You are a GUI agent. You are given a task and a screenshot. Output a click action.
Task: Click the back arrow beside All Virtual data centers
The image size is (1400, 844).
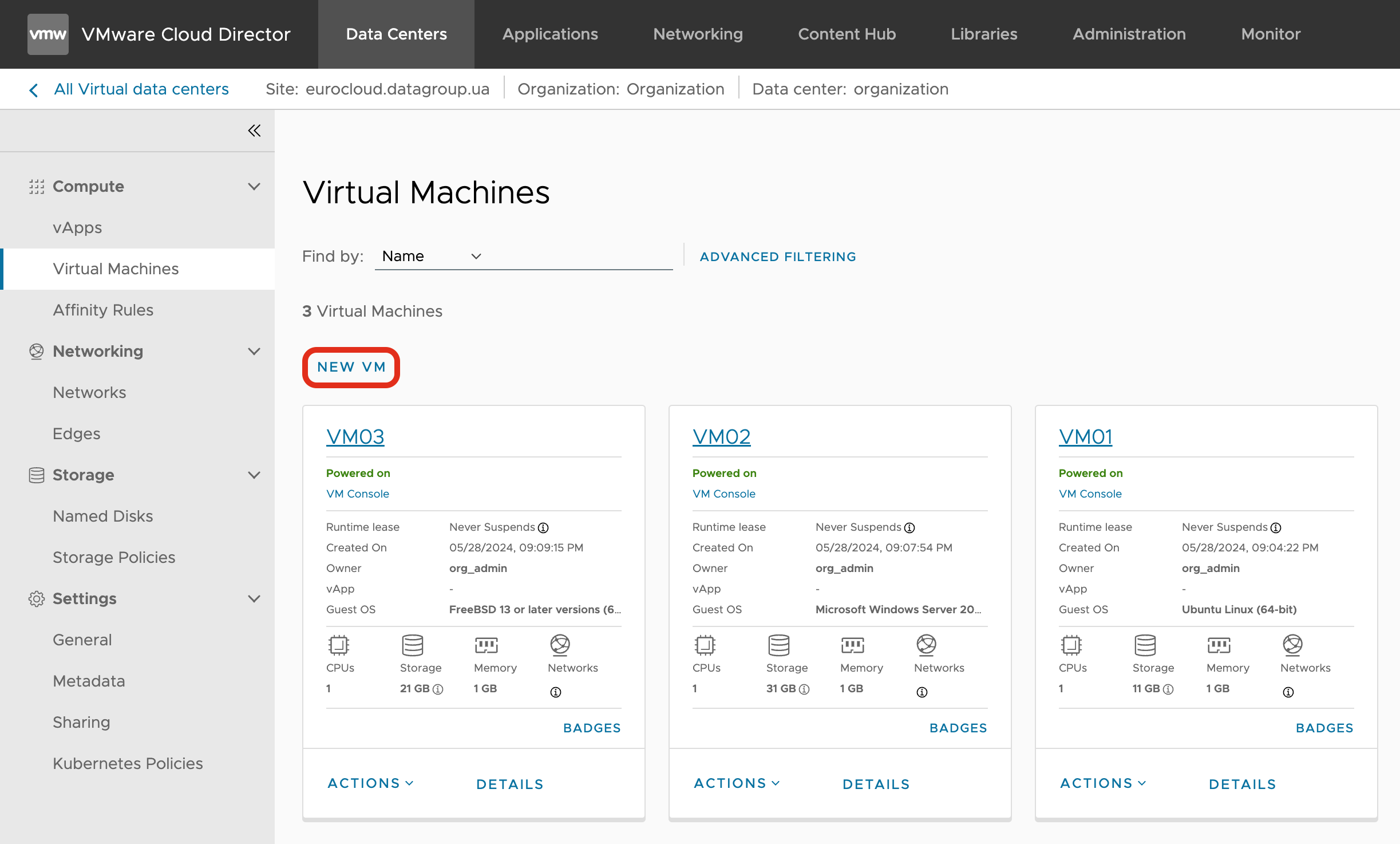click(34, 90)
